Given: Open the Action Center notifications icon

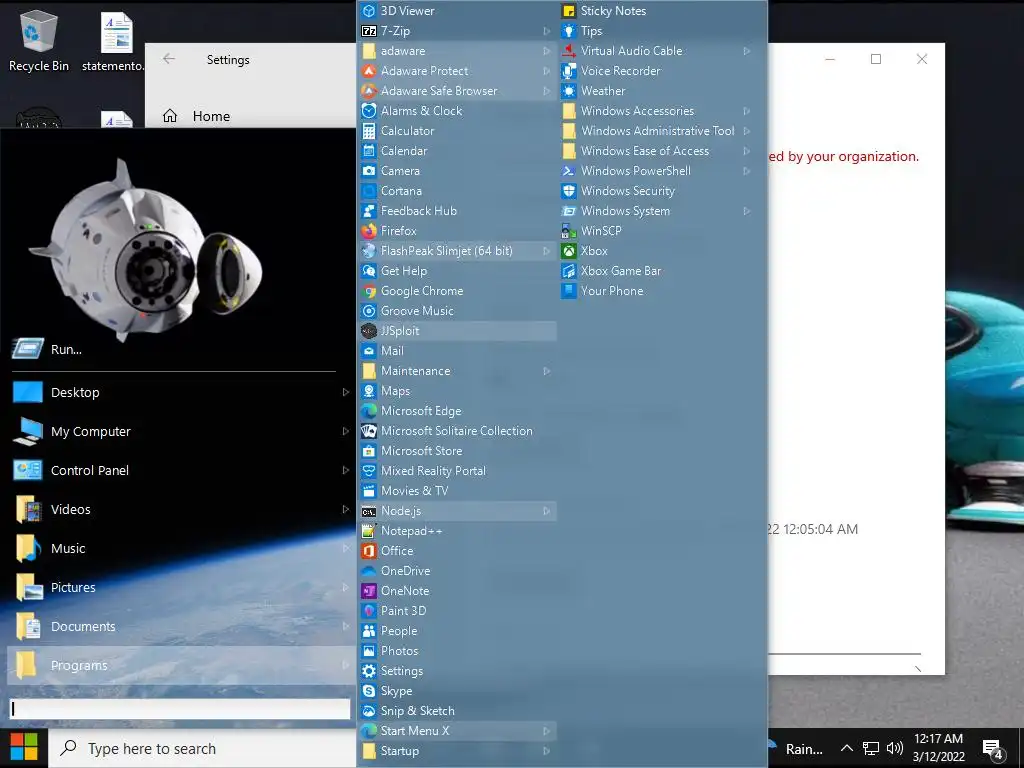Looking at the screenshot, I should click(x=993, y=748).
